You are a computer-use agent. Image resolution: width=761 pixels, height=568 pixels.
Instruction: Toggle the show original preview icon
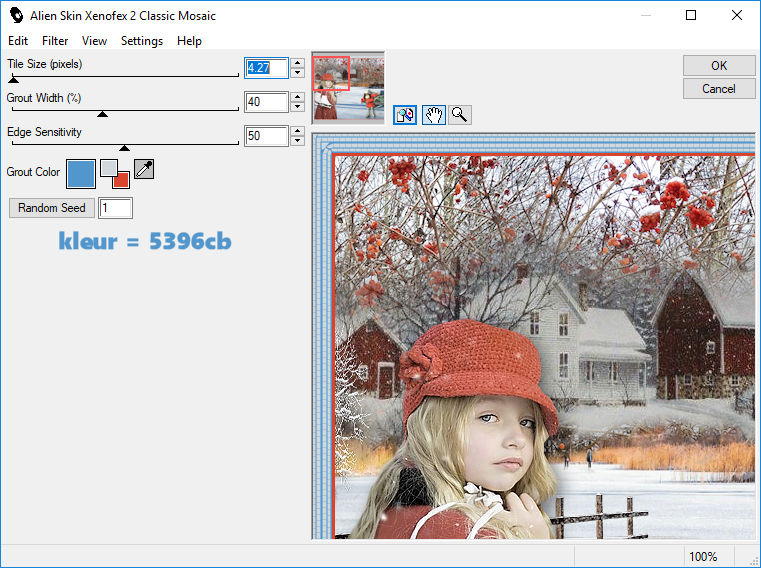coord(405,115)
